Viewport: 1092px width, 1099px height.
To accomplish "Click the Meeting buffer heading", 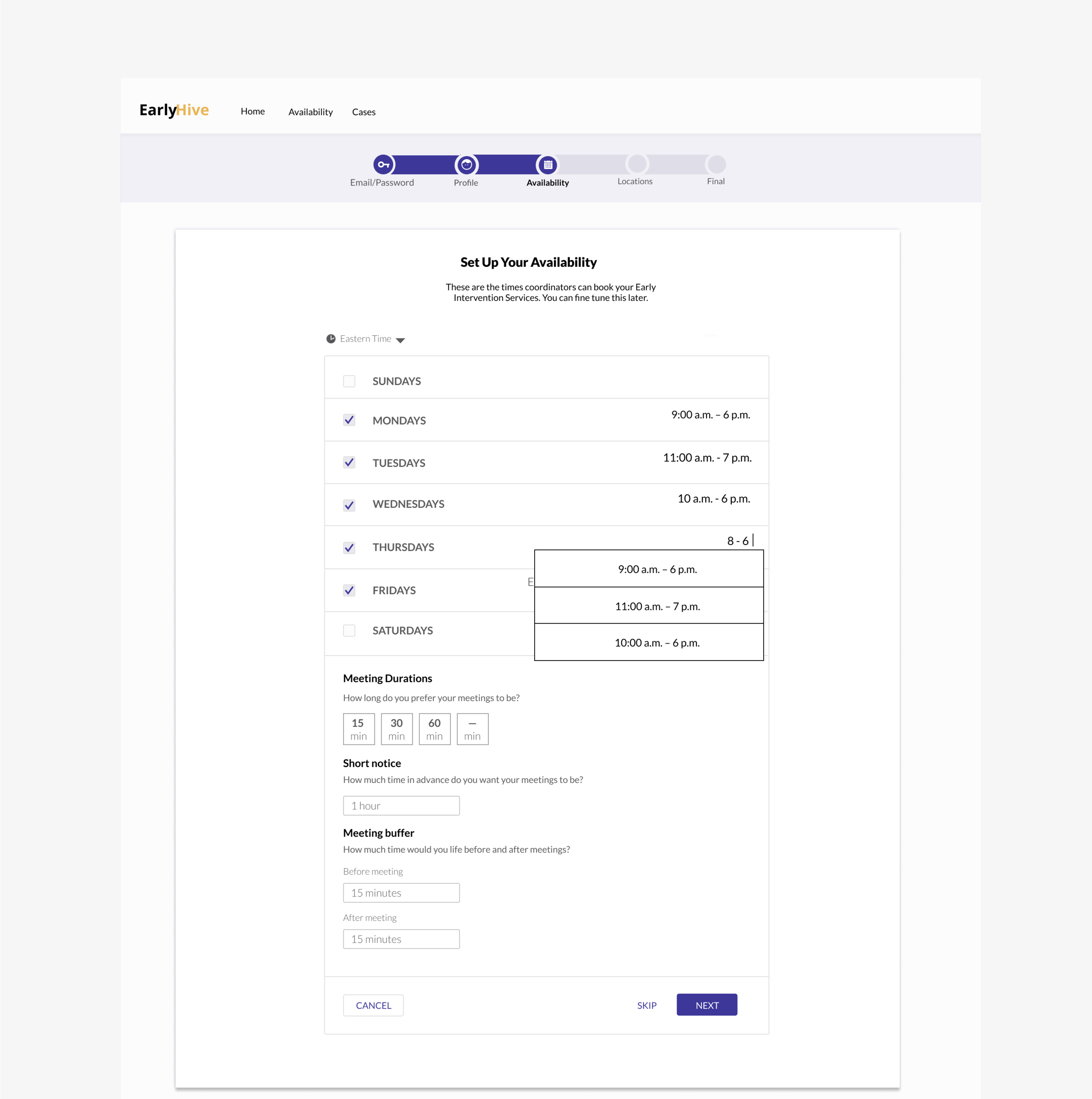I will coord(378,833).
